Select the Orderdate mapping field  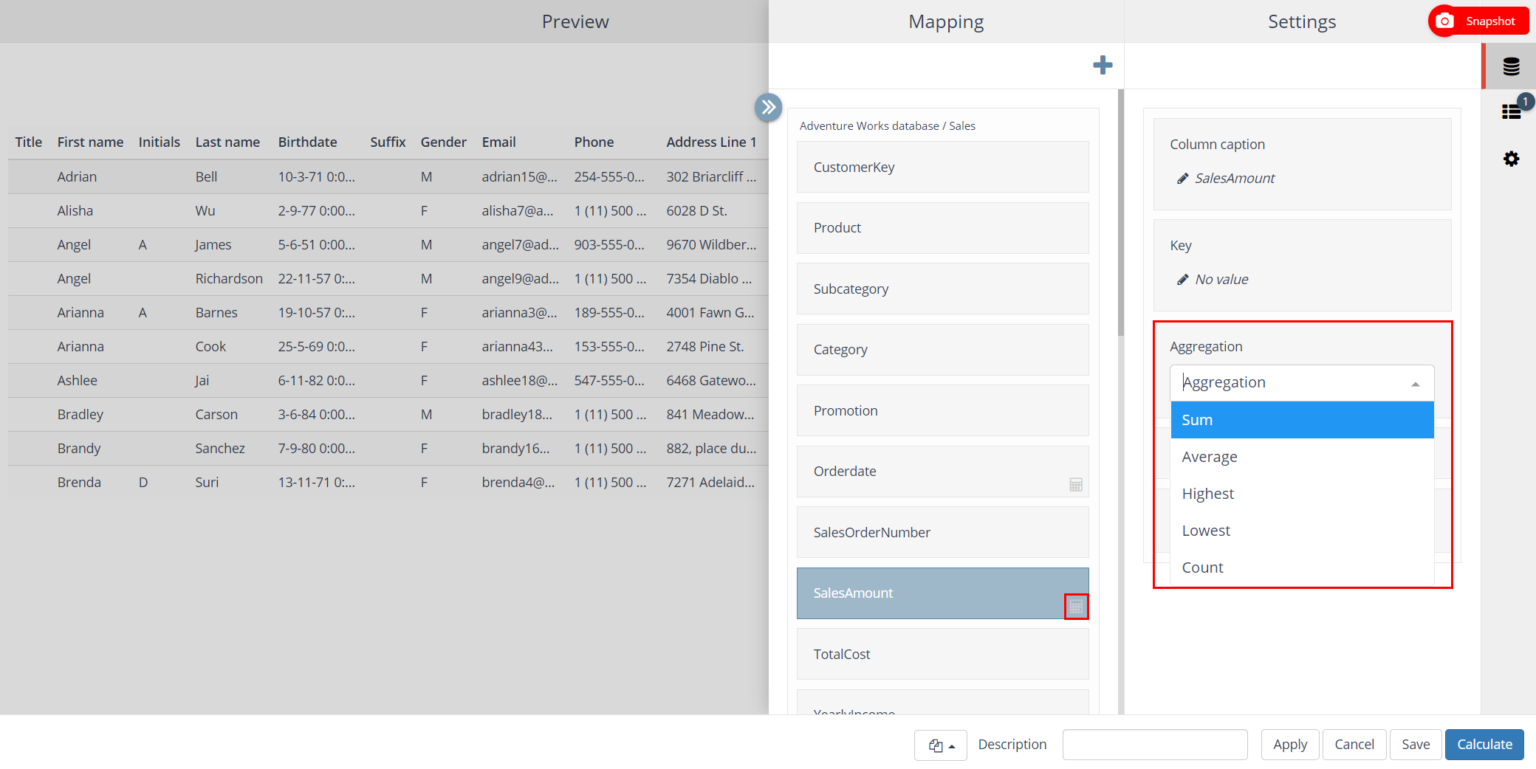click(942, 472)
